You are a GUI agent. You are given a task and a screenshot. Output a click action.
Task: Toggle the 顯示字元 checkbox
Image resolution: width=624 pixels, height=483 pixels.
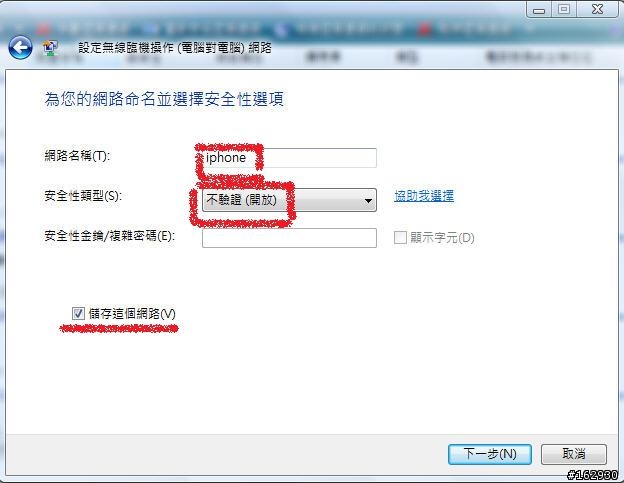(400, 238)
